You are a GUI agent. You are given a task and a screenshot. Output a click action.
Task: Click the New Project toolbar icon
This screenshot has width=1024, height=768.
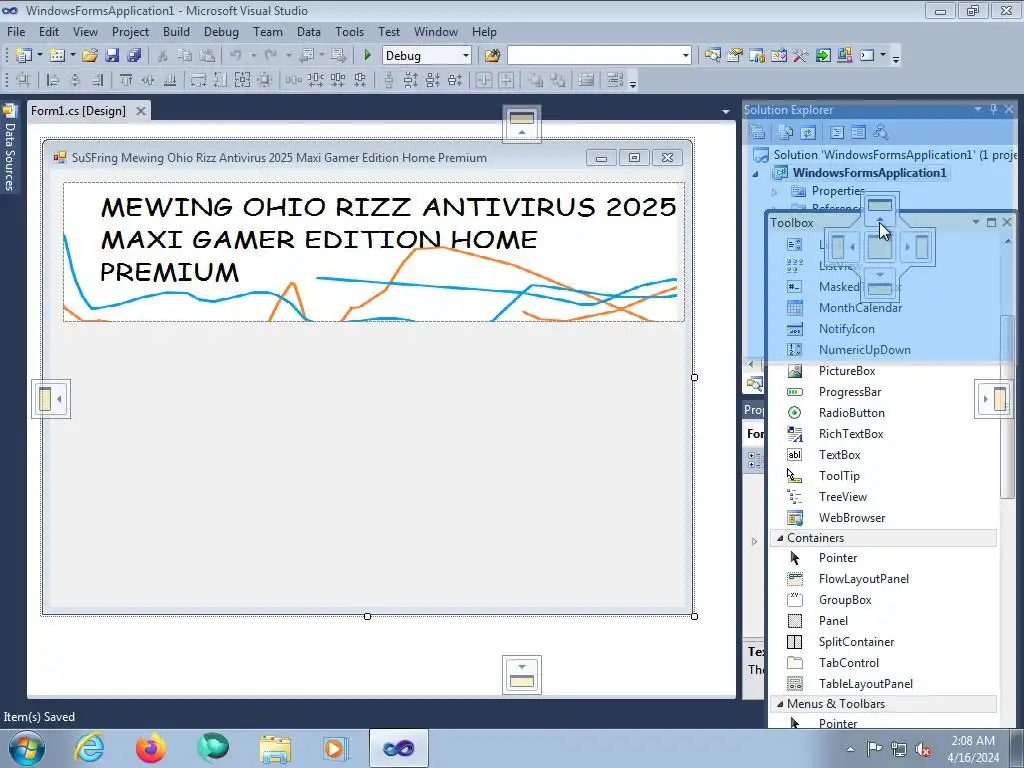(24, 56)
